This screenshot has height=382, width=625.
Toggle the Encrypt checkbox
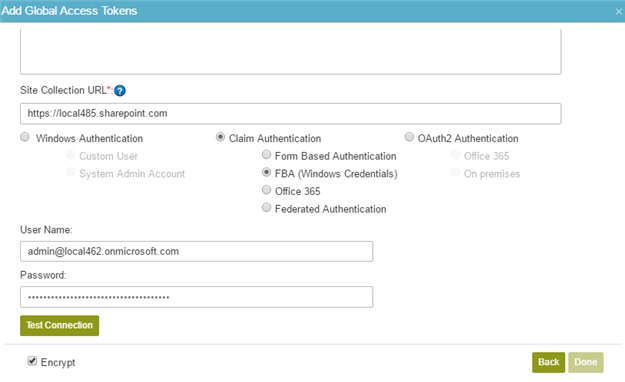coord(32,361)
